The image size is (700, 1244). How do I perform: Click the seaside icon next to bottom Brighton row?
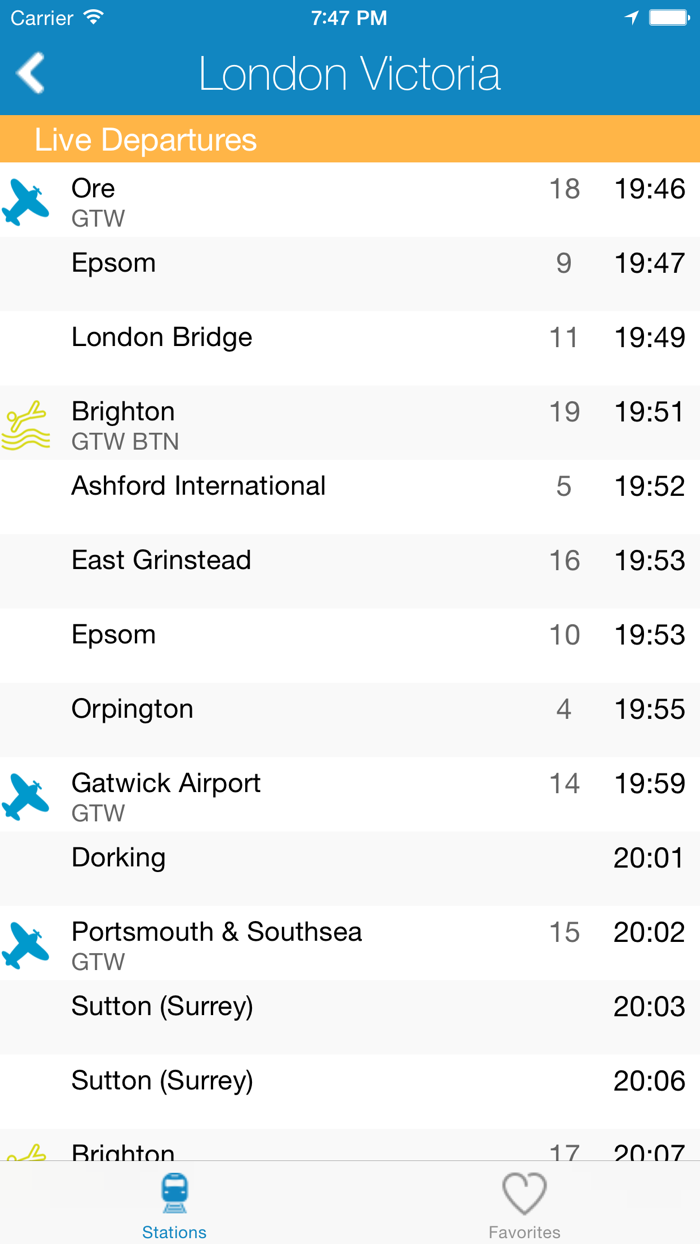(26, 1148)
